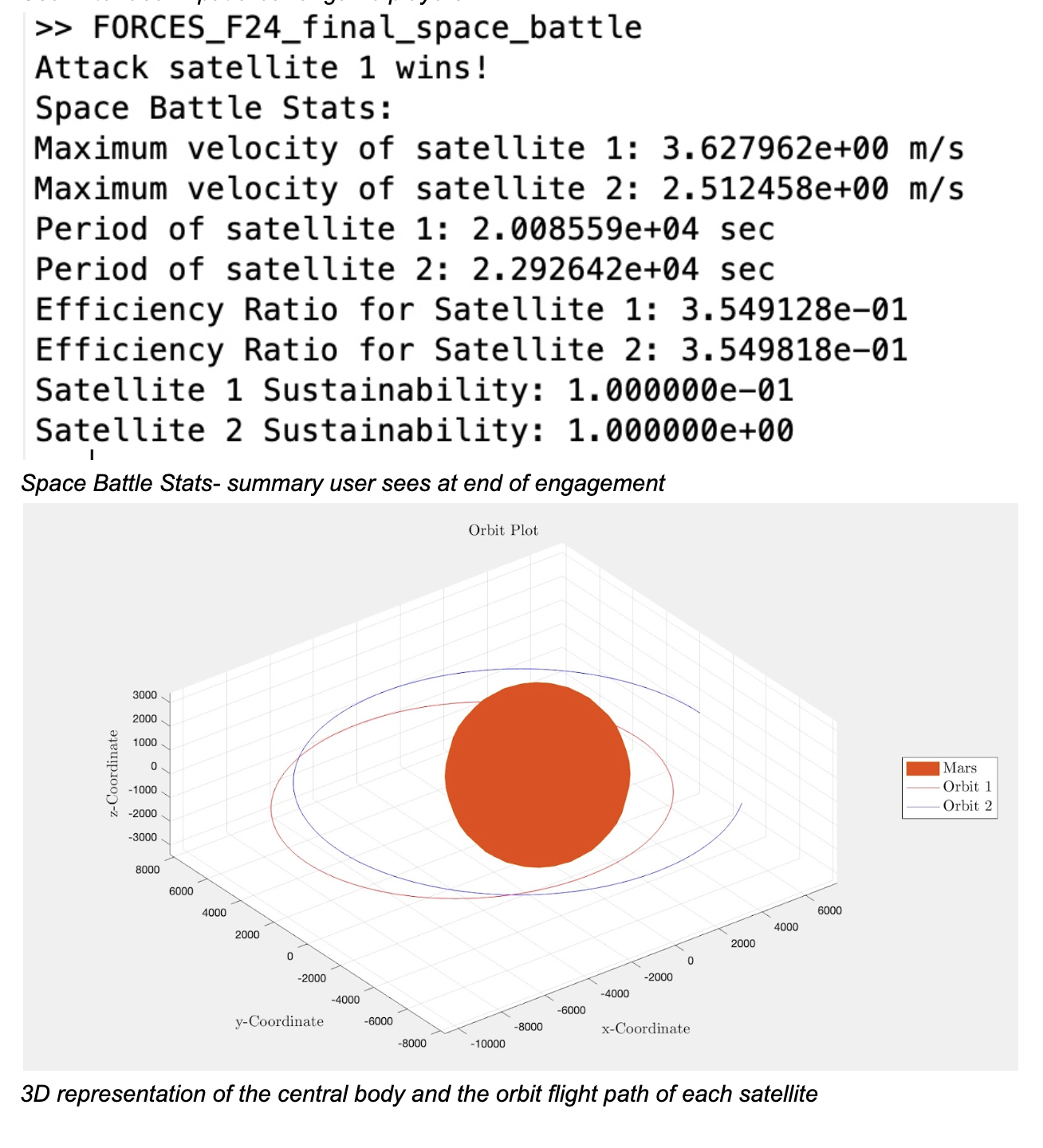Click the maximum velocity of satellite 1 line
The image size is (1043, 1148).
(498, 149)
